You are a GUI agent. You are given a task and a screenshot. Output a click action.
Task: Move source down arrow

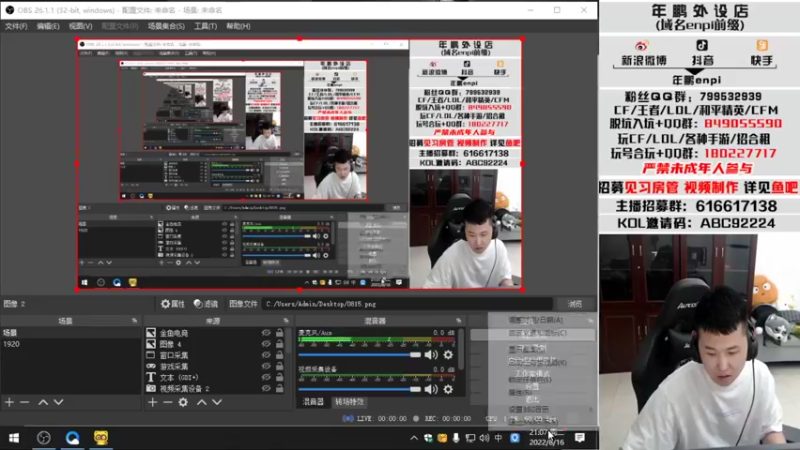coord(217,402)
